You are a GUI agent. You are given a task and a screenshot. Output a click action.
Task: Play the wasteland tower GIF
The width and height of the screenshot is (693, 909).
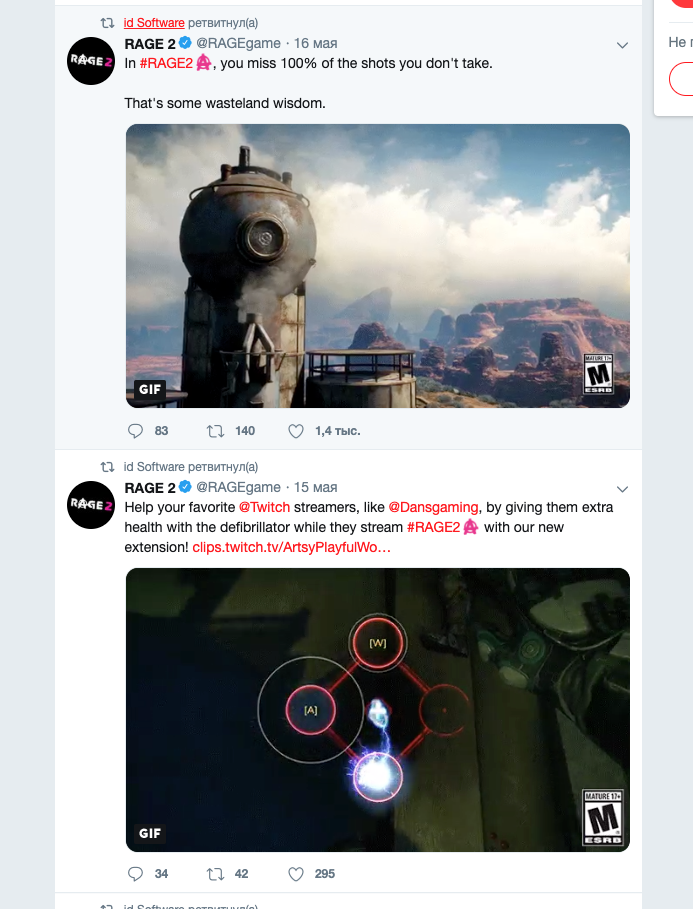(377, 265)
